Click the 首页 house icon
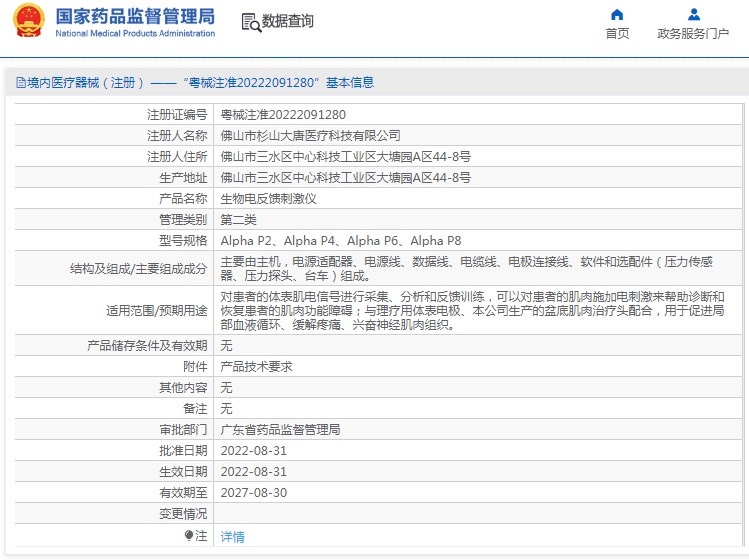 617,14
